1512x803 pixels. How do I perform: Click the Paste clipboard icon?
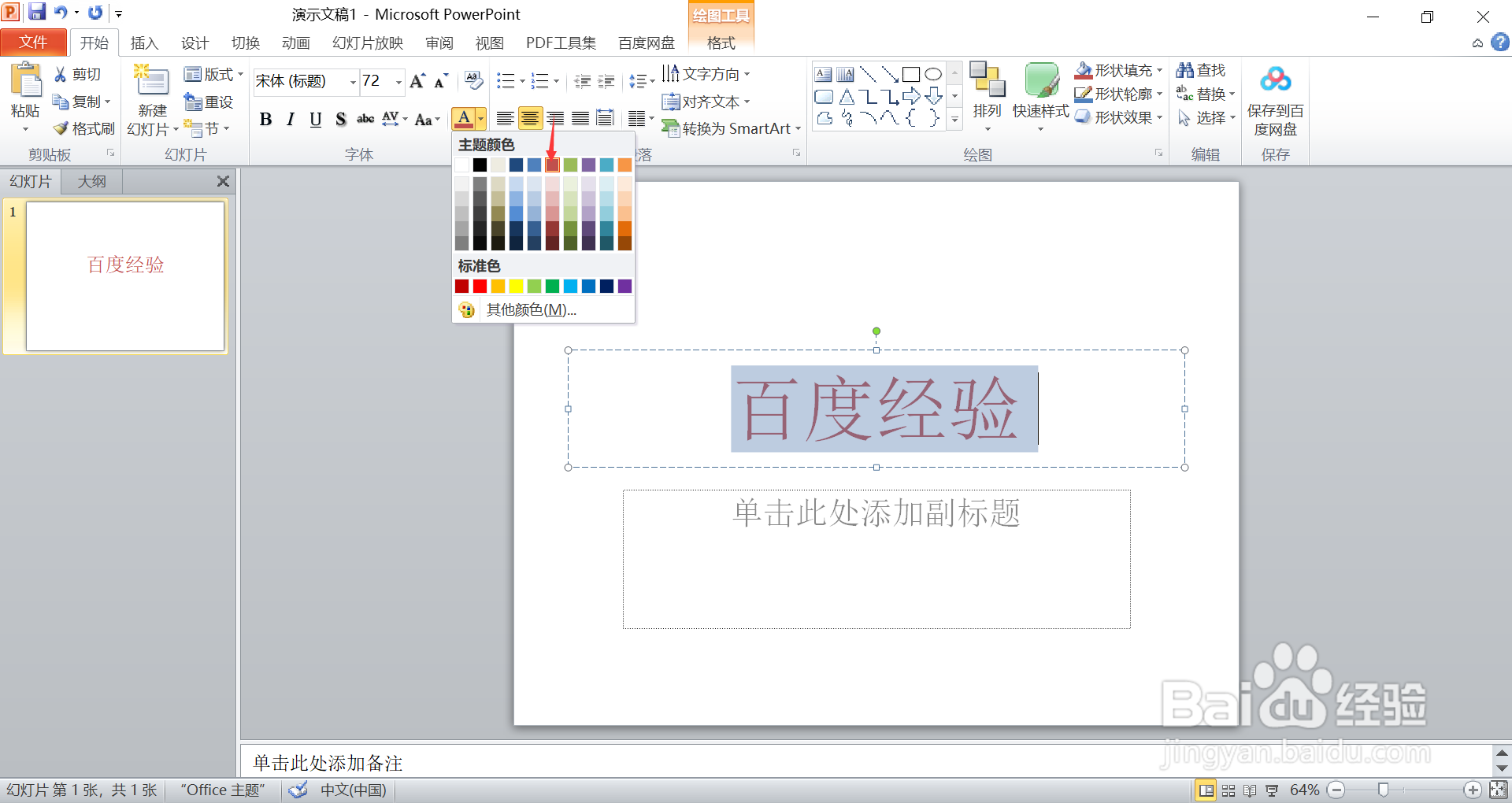tap(25, 80)
